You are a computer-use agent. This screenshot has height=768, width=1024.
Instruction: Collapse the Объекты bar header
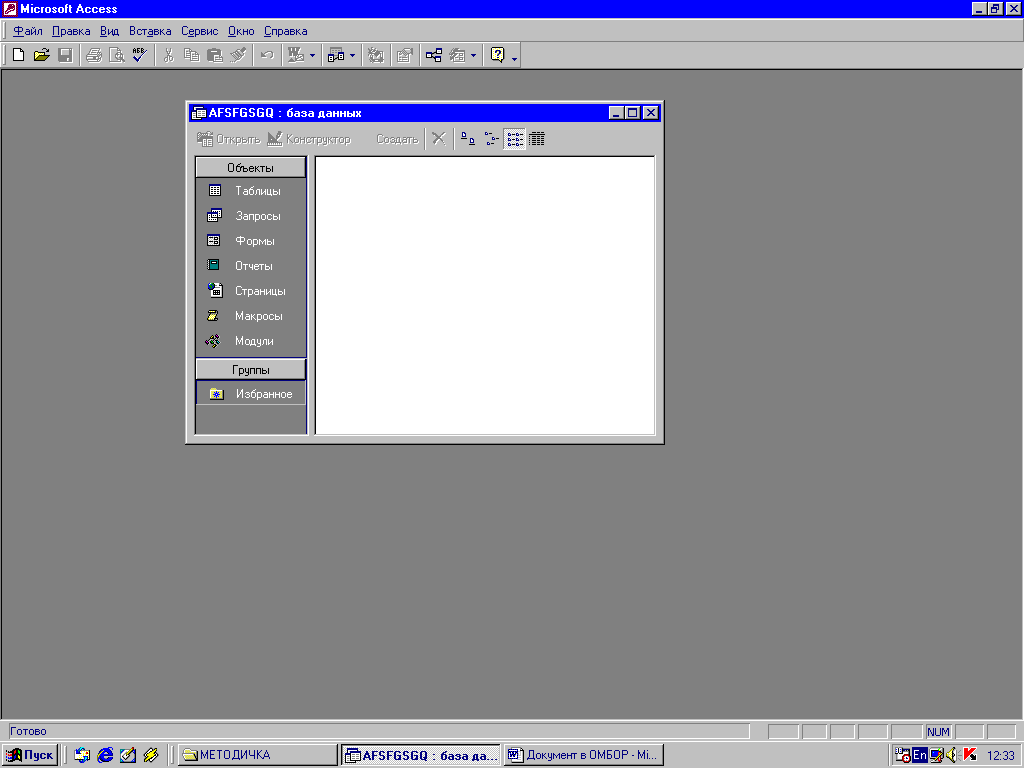tap(251, 168)
